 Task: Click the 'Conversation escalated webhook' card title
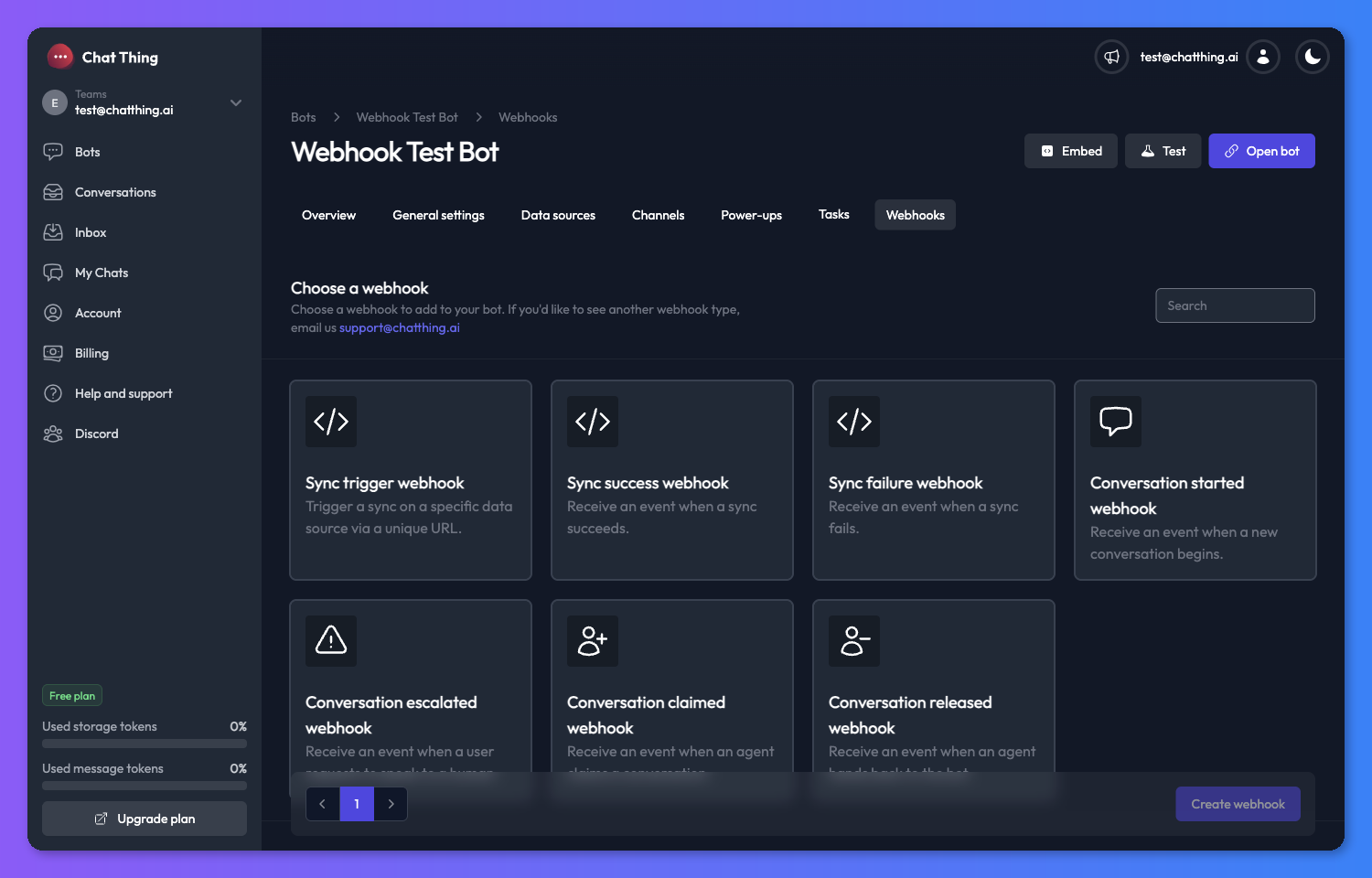click(391, 715)
